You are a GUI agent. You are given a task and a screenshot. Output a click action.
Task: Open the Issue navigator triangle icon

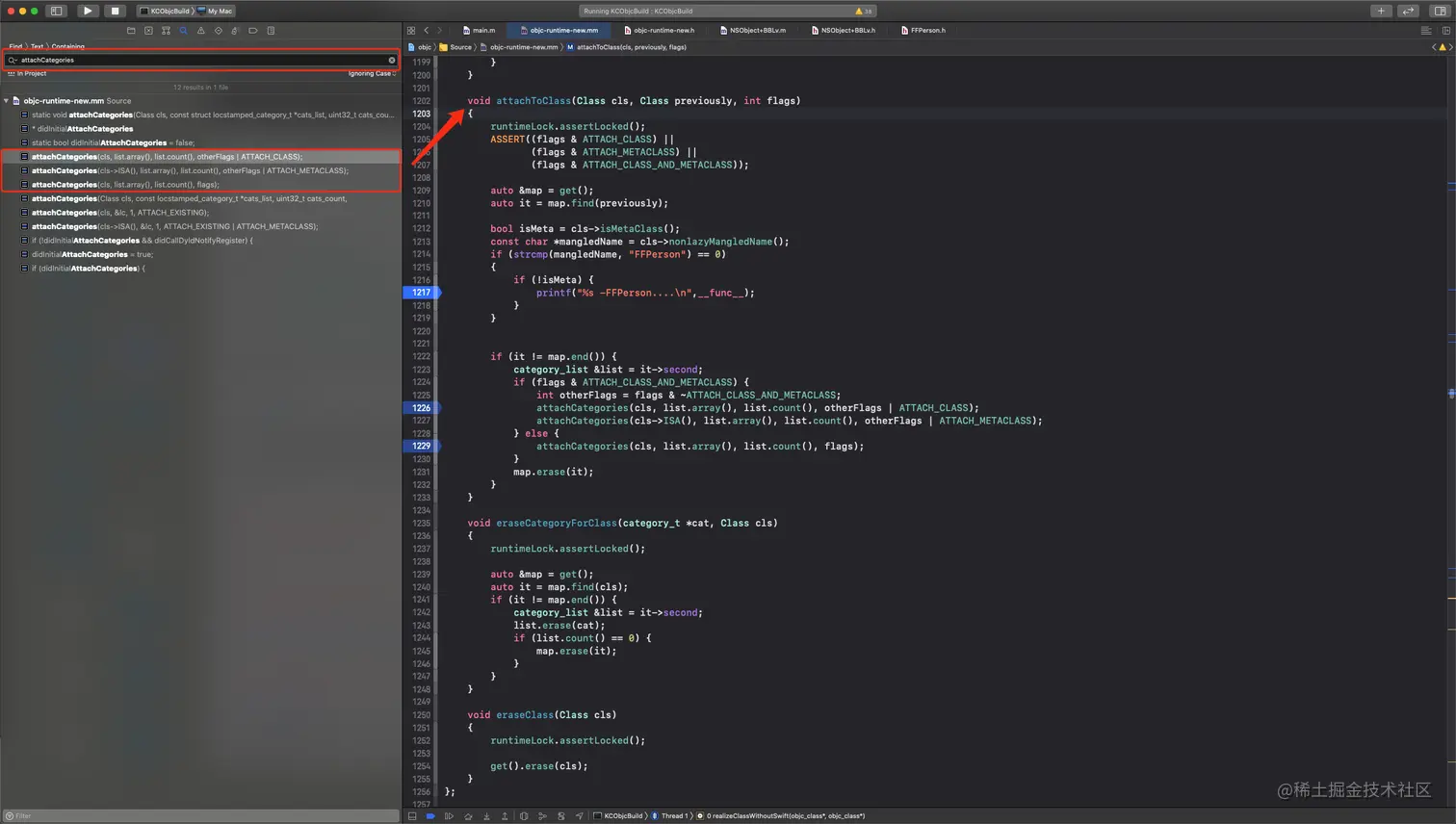click(x=200, y=31)
